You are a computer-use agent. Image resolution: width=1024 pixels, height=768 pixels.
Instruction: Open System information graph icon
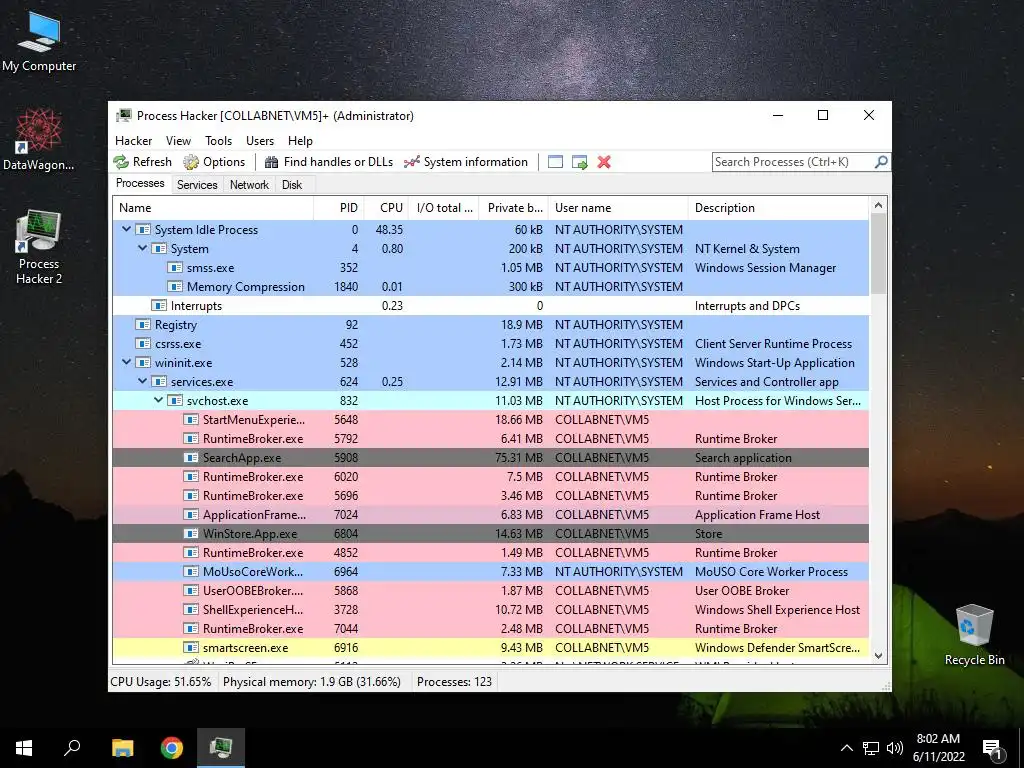(411, 162)
